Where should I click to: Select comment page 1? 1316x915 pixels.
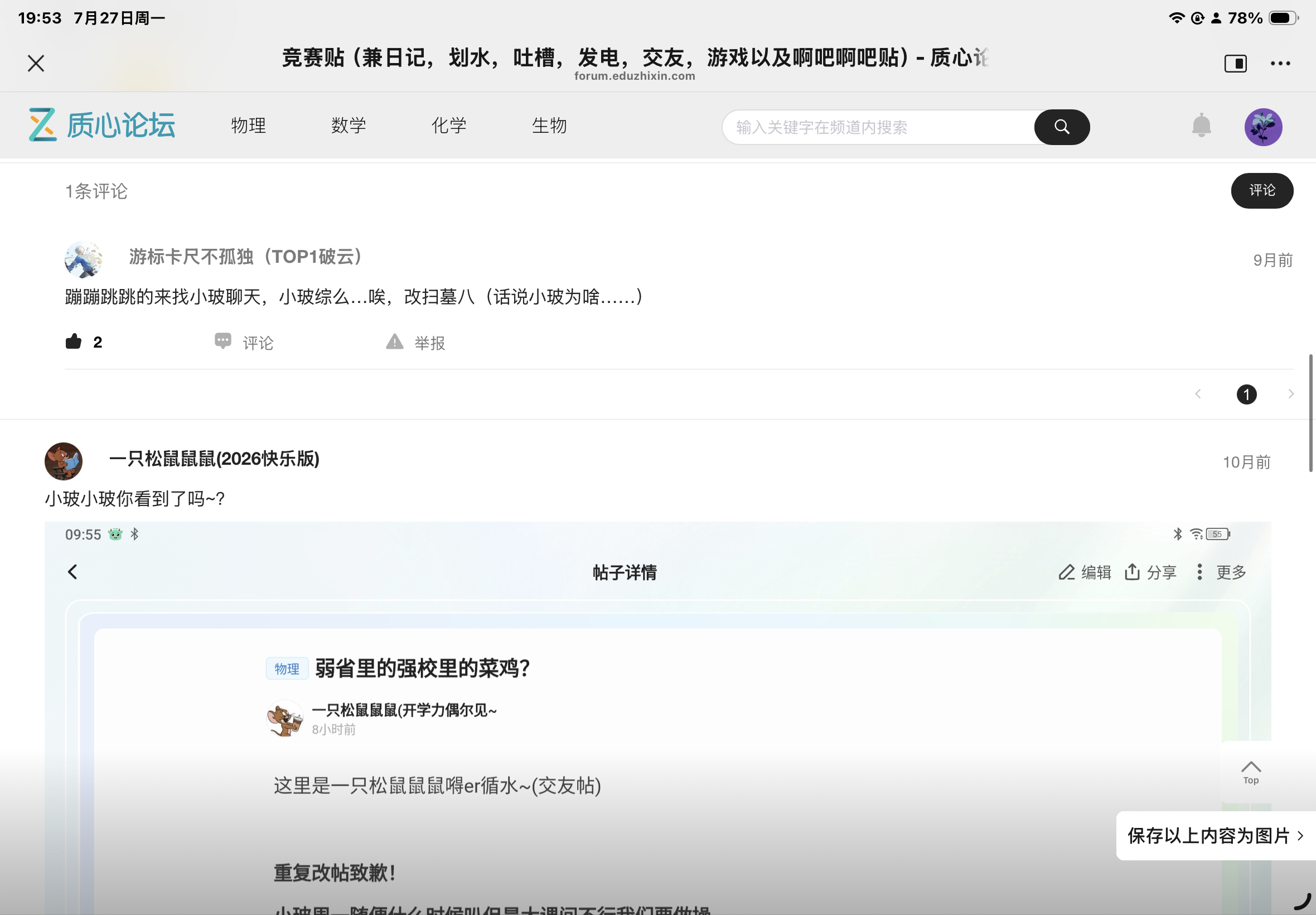point(1246,394)
